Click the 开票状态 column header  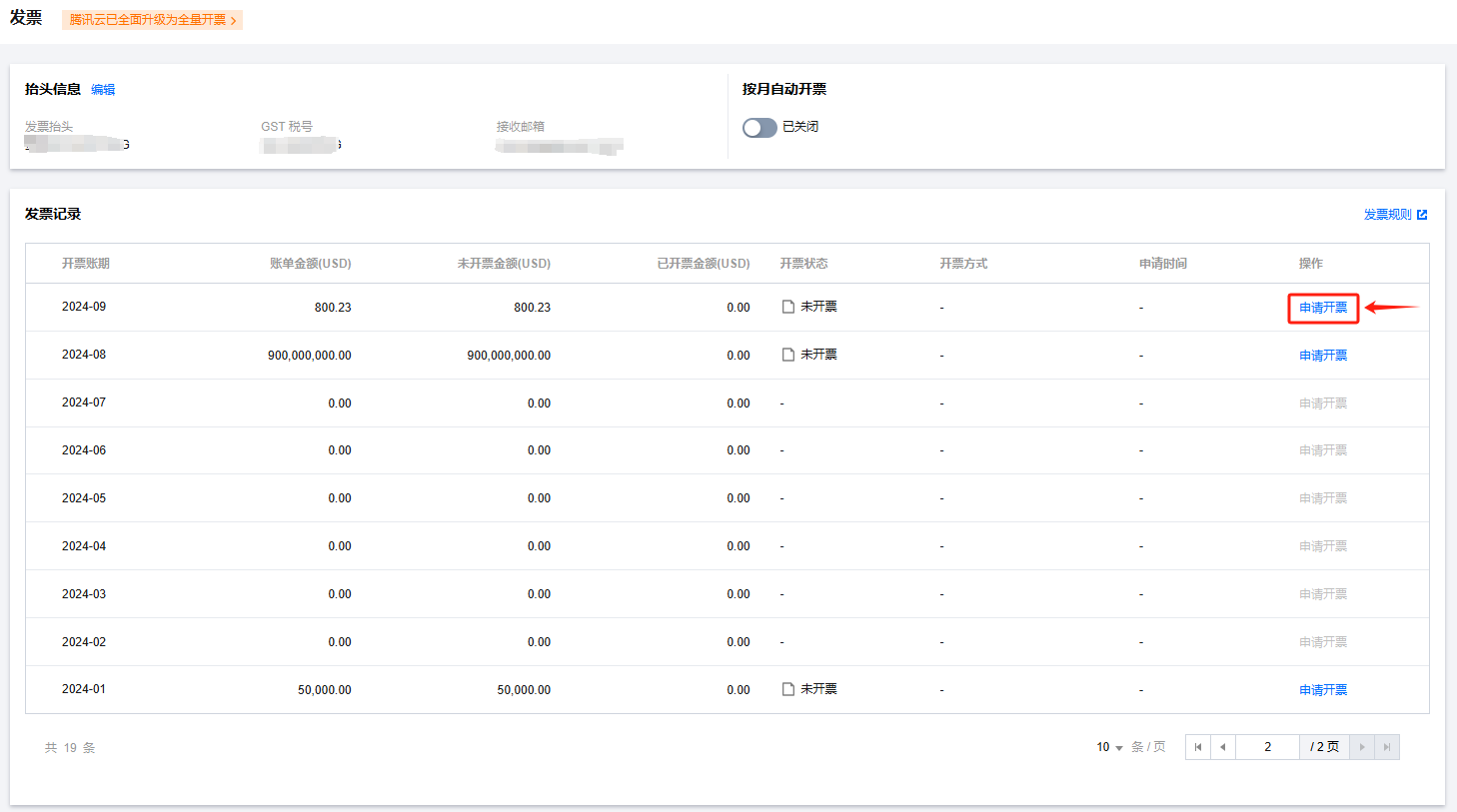point(803,264)
